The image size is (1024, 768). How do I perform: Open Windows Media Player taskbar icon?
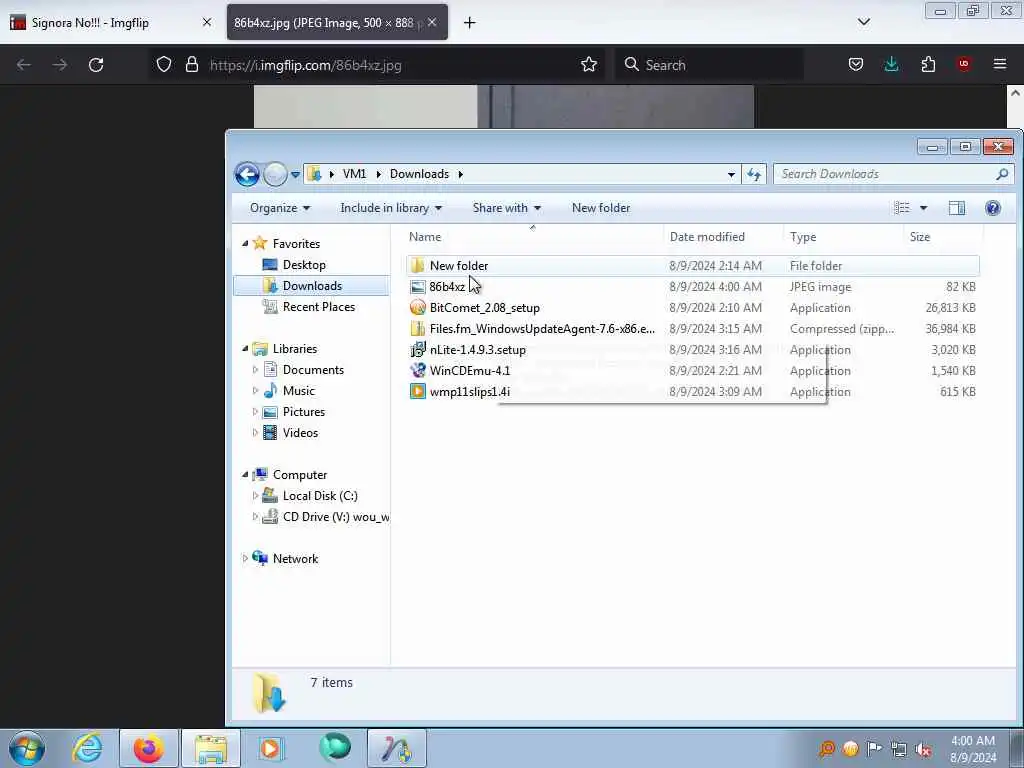click(270, 748)
